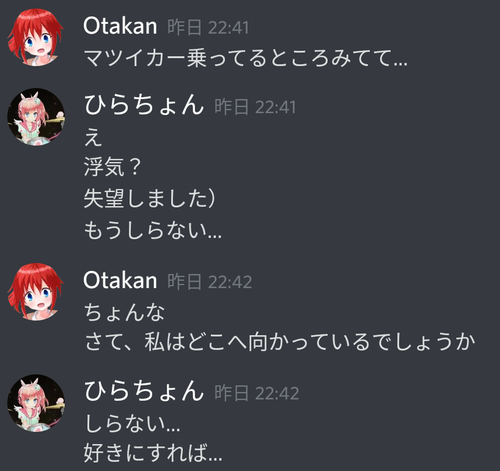The image size is (500, 471).
Task: Click the Otakan username at 22:42
Action: coord(120,280)
